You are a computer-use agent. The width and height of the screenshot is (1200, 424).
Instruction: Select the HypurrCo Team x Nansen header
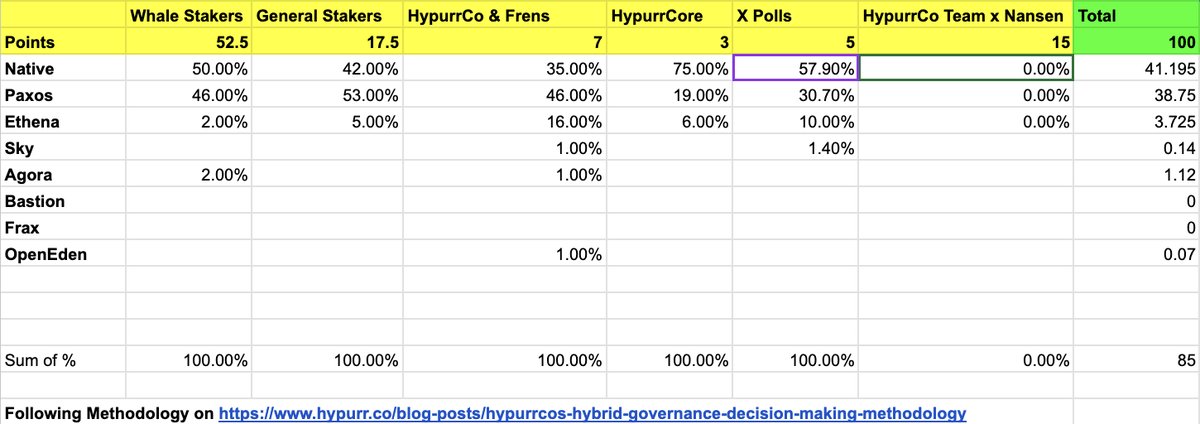[x=966, y=15]
